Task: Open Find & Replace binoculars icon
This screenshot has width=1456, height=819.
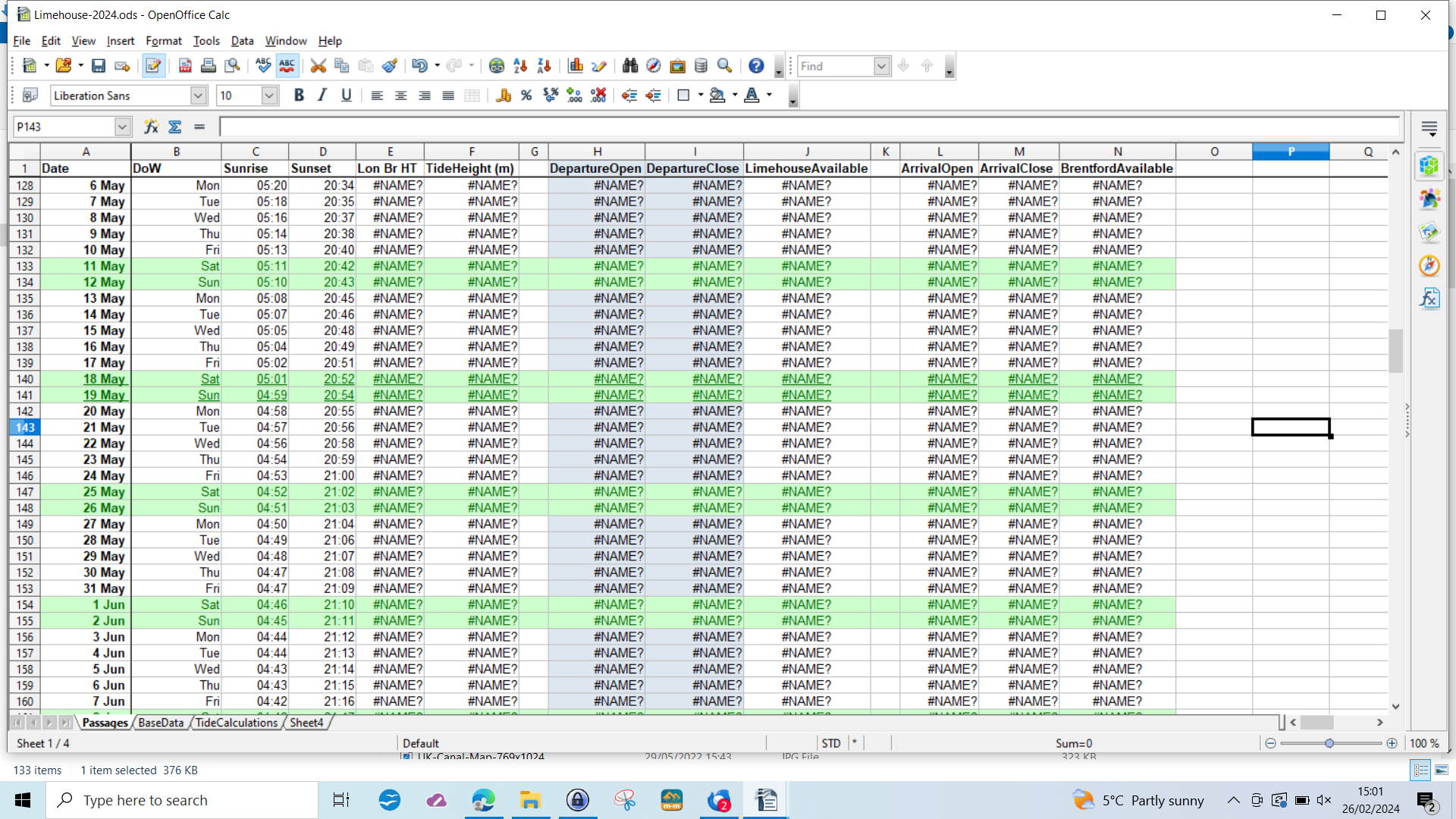Action: (630, 66)
